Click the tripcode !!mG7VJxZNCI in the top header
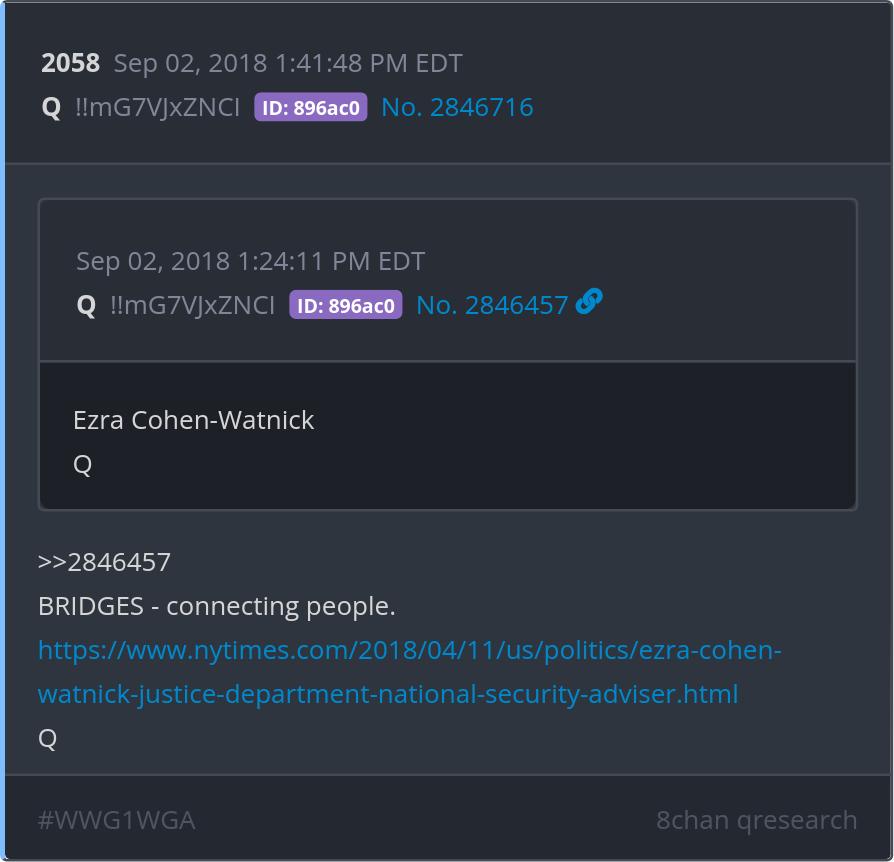 (x=157, y=108)
